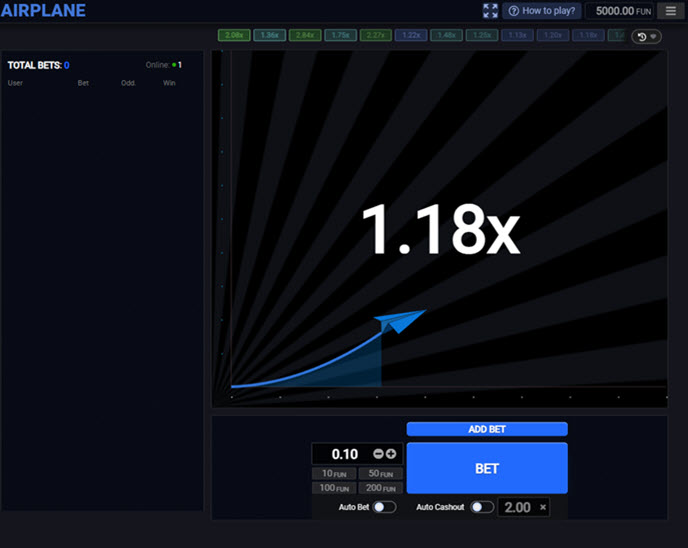Open the hamburger menu
The image size is (688, 548).
668,11
